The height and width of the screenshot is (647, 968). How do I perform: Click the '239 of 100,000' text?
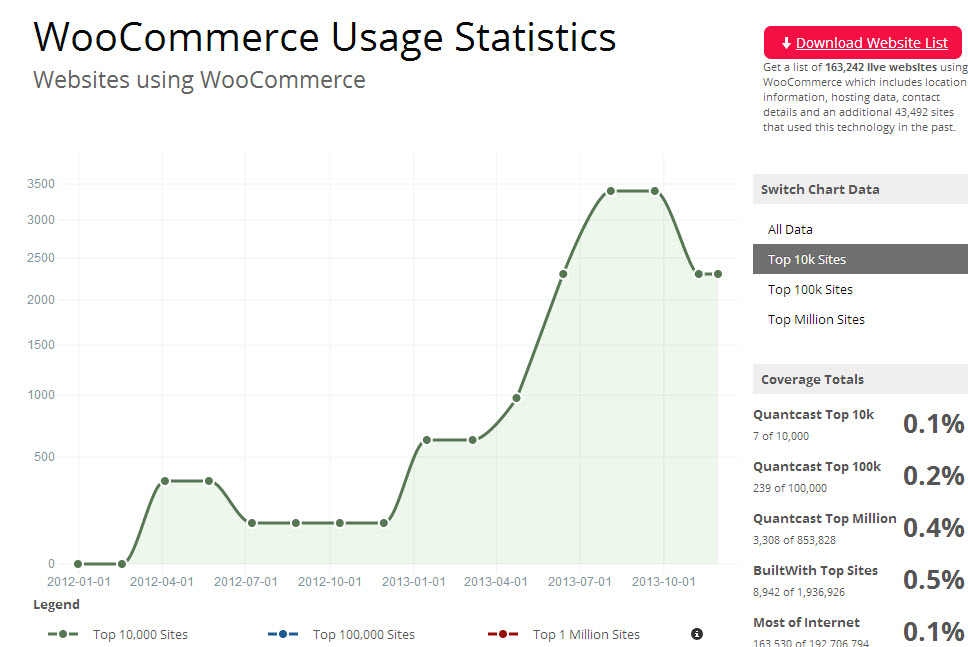pos(790,488)
